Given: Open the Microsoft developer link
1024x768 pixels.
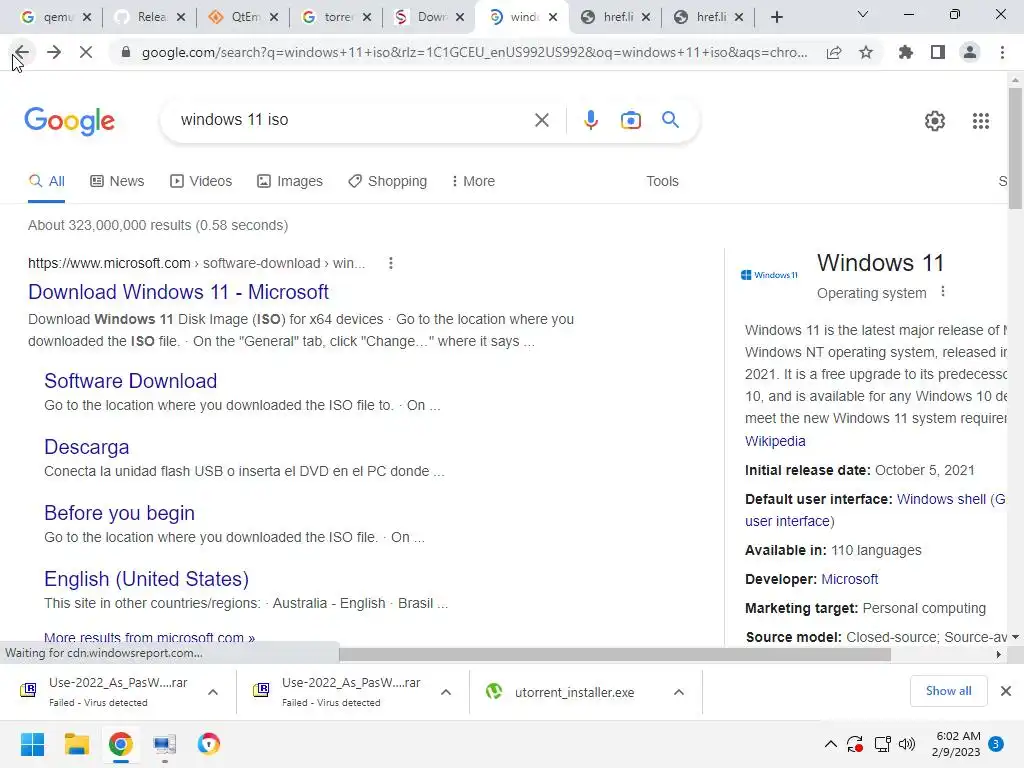Looking at the screenshot, I should (x=850, y=579).
